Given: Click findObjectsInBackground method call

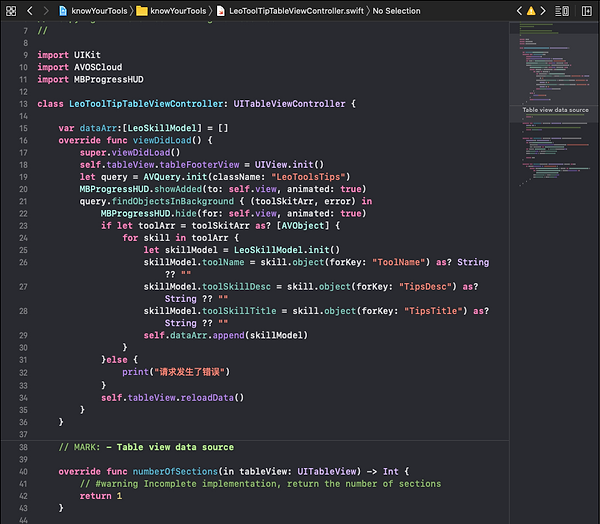Looking at the screenshot, I should coord(173,201).
